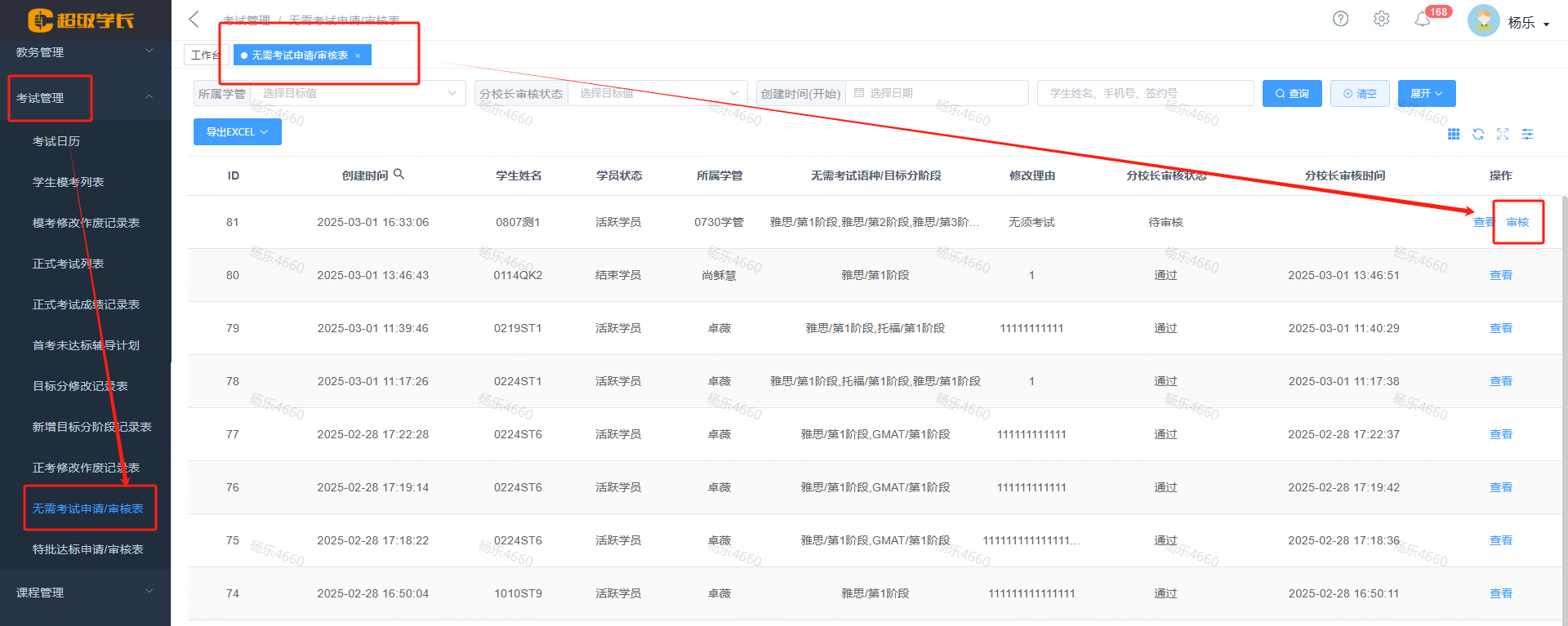Expand the 课程管理 sidebar menu
This screenshot has height=626, width=1568.
pos(85,593)
